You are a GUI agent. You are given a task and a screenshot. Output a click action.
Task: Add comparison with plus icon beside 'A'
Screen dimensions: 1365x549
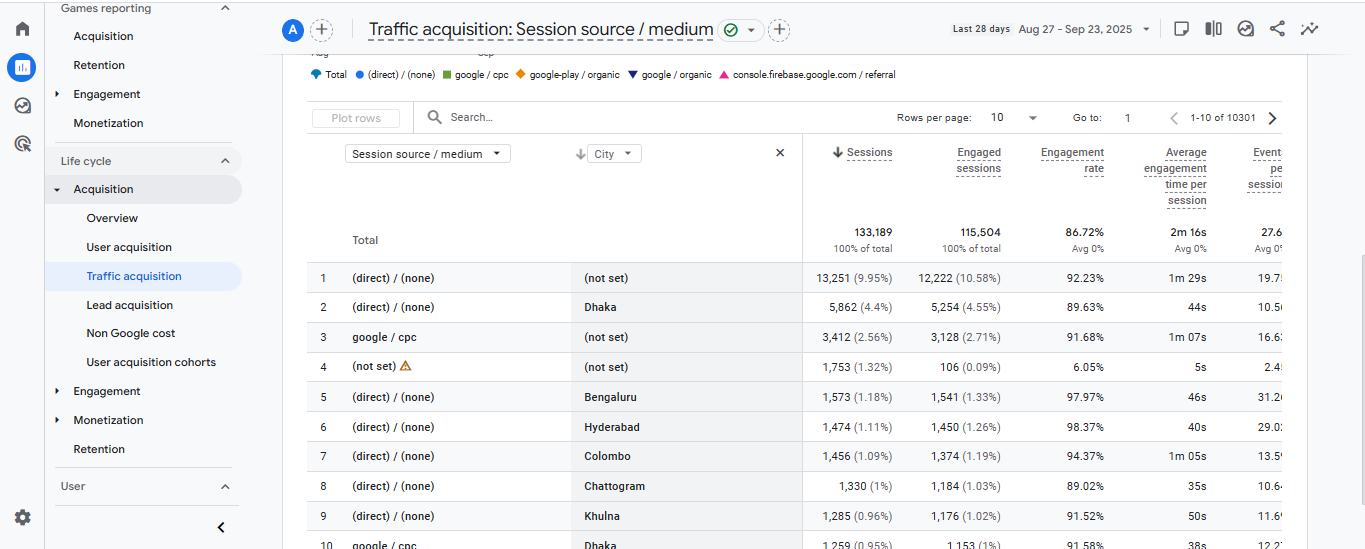pos(322,30)
